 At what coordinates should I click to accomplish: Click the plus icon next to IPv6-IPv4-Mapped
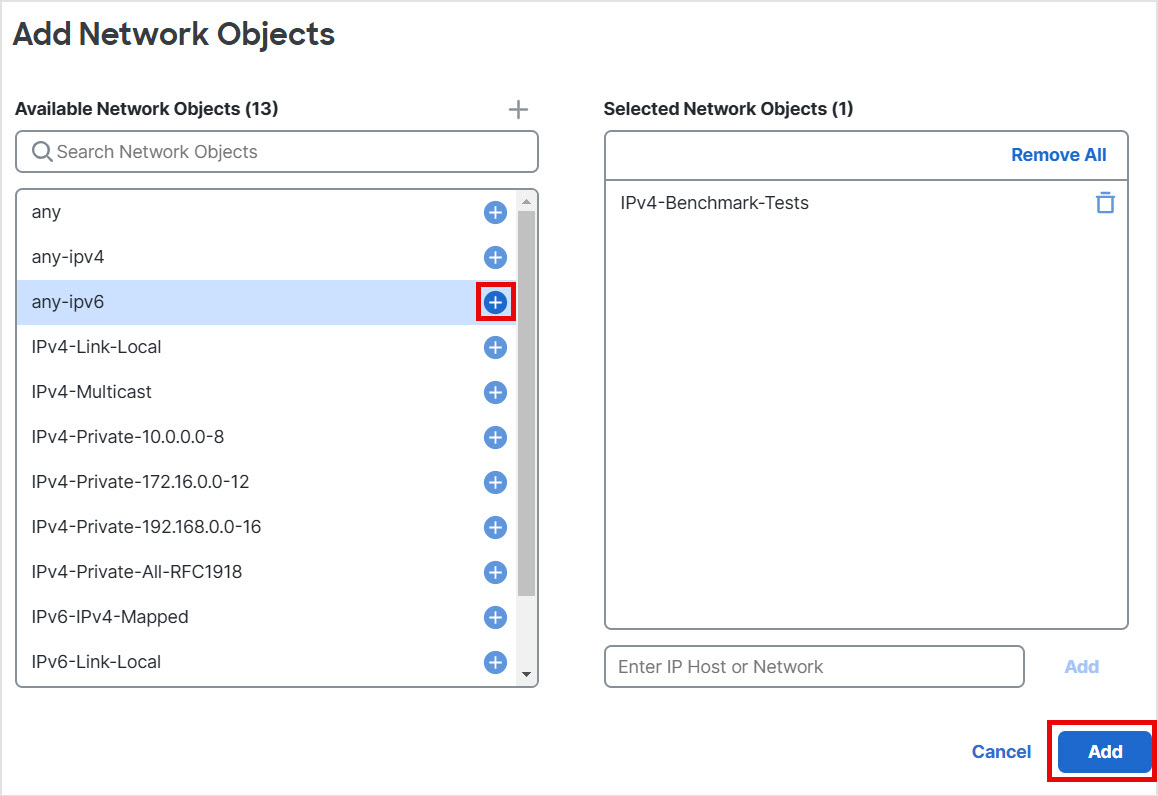pyautogui.click(x=494, y=617)
